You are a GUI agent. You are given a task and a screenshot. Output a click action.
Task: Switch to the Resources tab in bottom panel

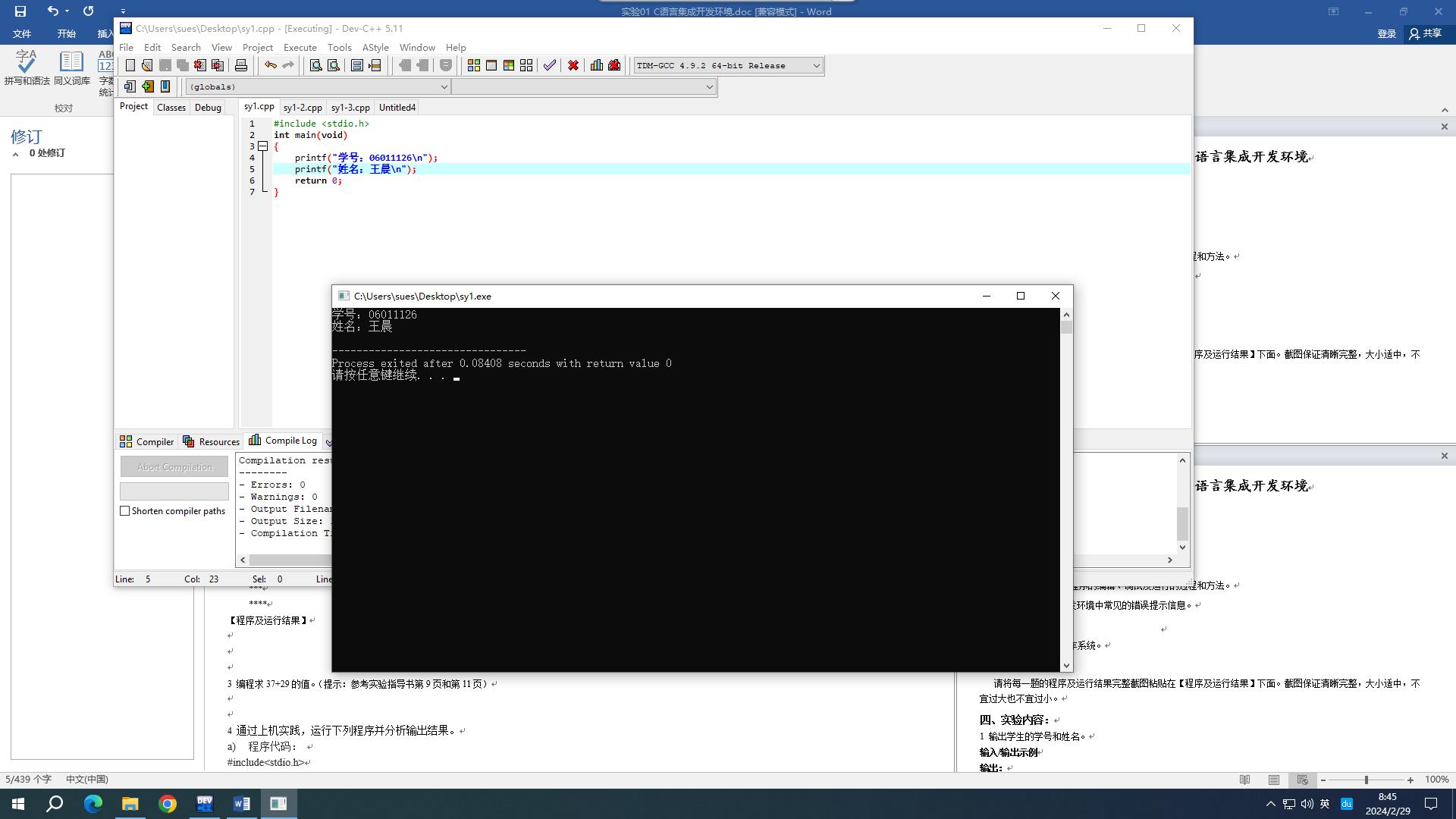pyautogui.click(x=212, y=441)
